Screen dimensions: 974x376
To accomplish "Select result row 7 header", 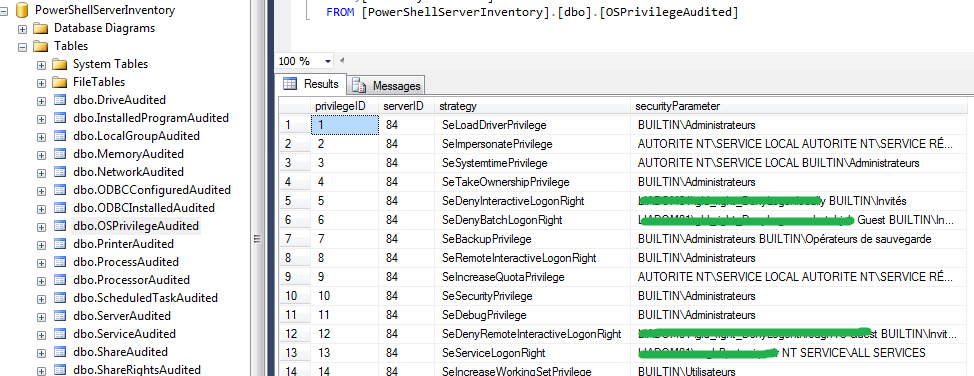I will 294,239.
